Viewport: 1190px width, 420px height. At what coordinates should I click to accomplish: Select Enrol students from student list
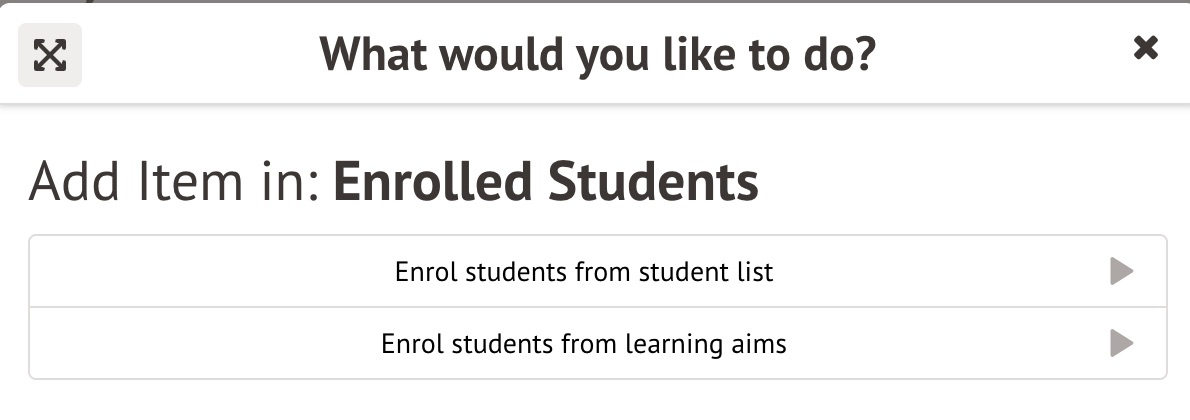point(584,271)
